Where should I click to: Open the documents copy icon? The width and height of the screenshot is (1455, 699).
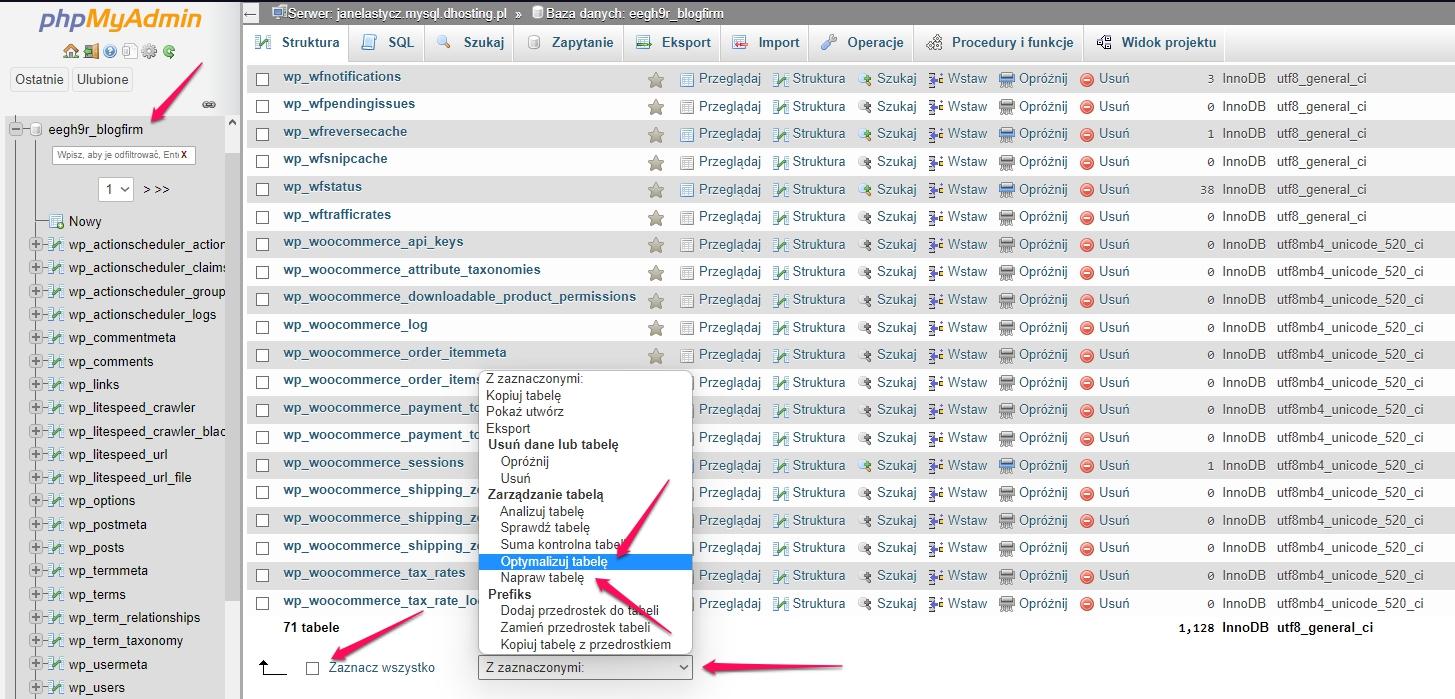click(130, 51)
